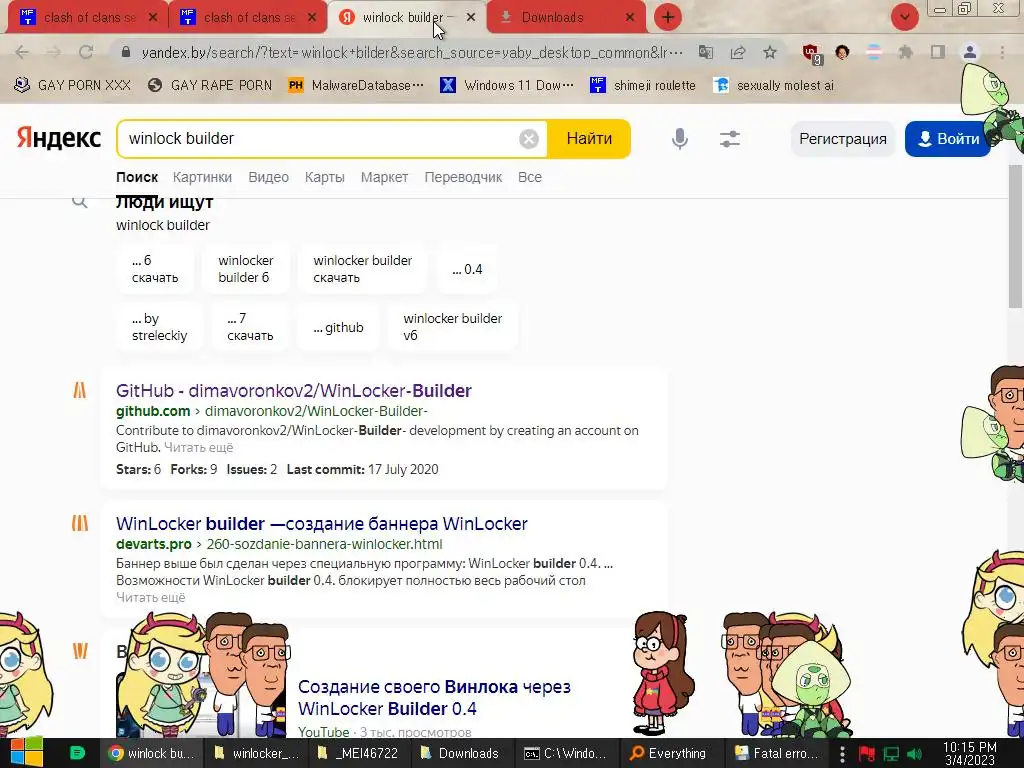Bookmark this page with the star icon
The height and width of the screenshot is (768, 1024).
tap(770, 52)
